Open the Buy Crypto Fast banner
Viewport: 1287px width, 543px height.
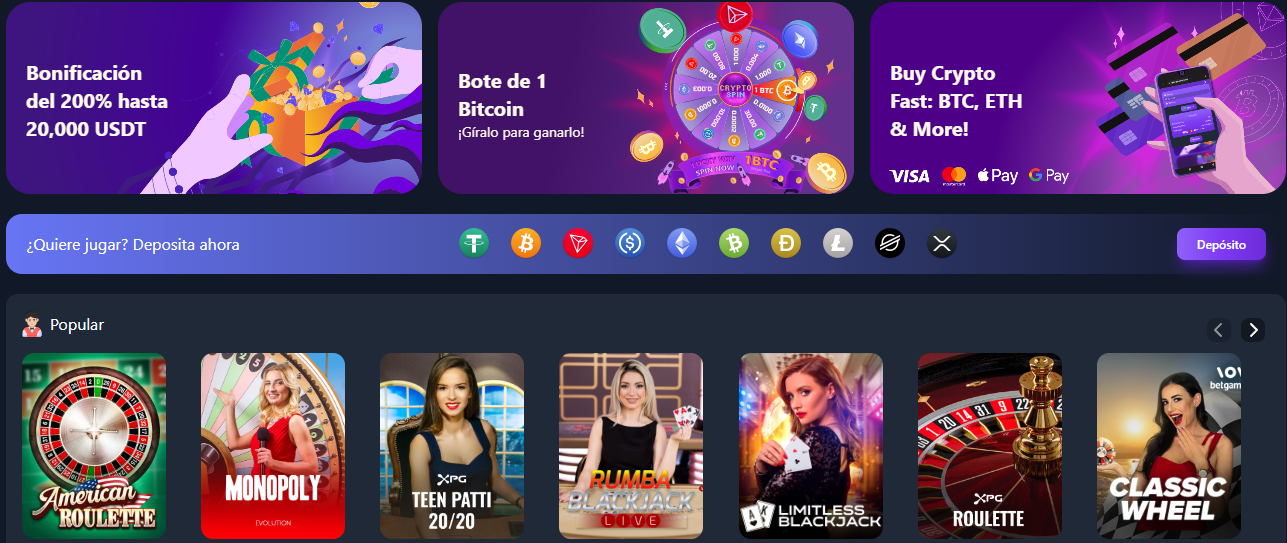(1078, 98)
